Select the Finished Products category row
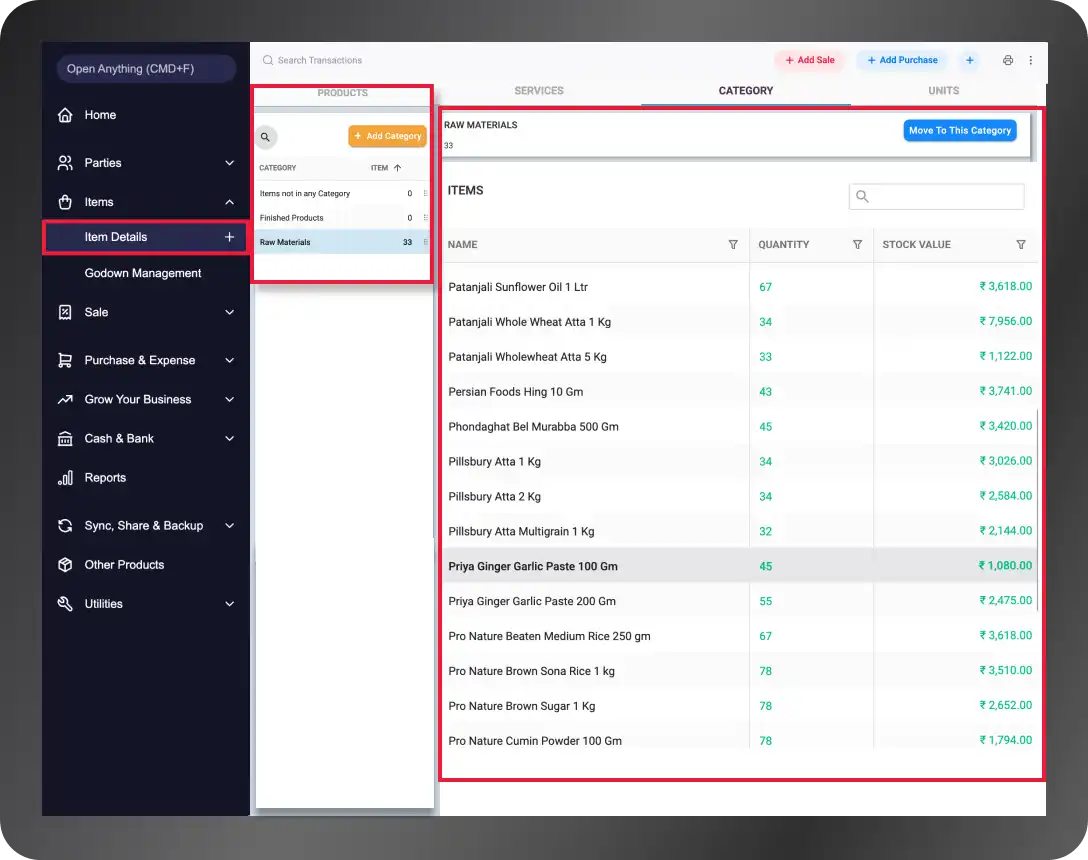The image size is (1088, 860). (342, 218)
